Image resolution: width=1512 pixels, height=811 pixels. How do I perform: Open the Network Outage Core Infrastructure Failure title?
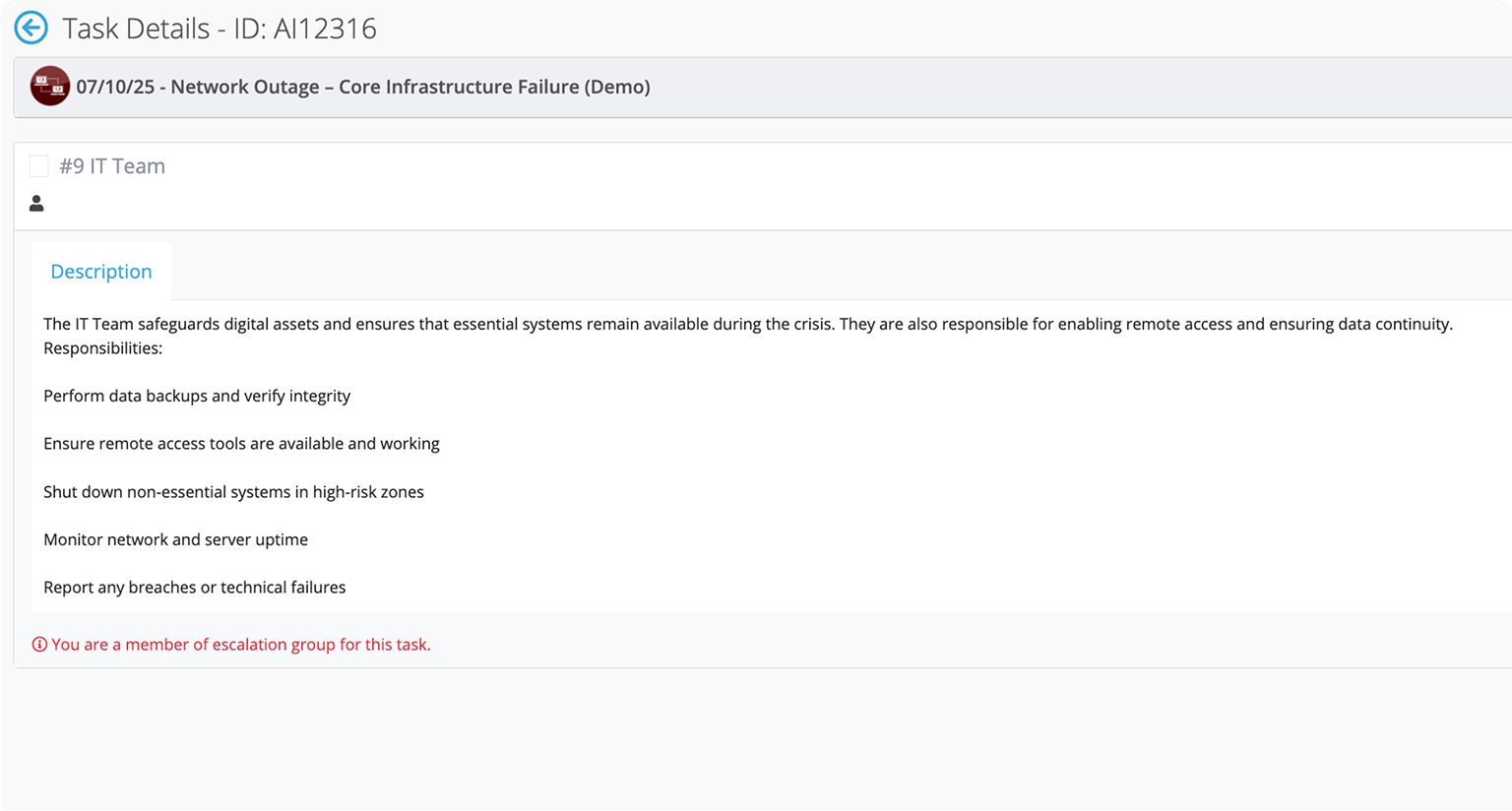coord(363,87)
